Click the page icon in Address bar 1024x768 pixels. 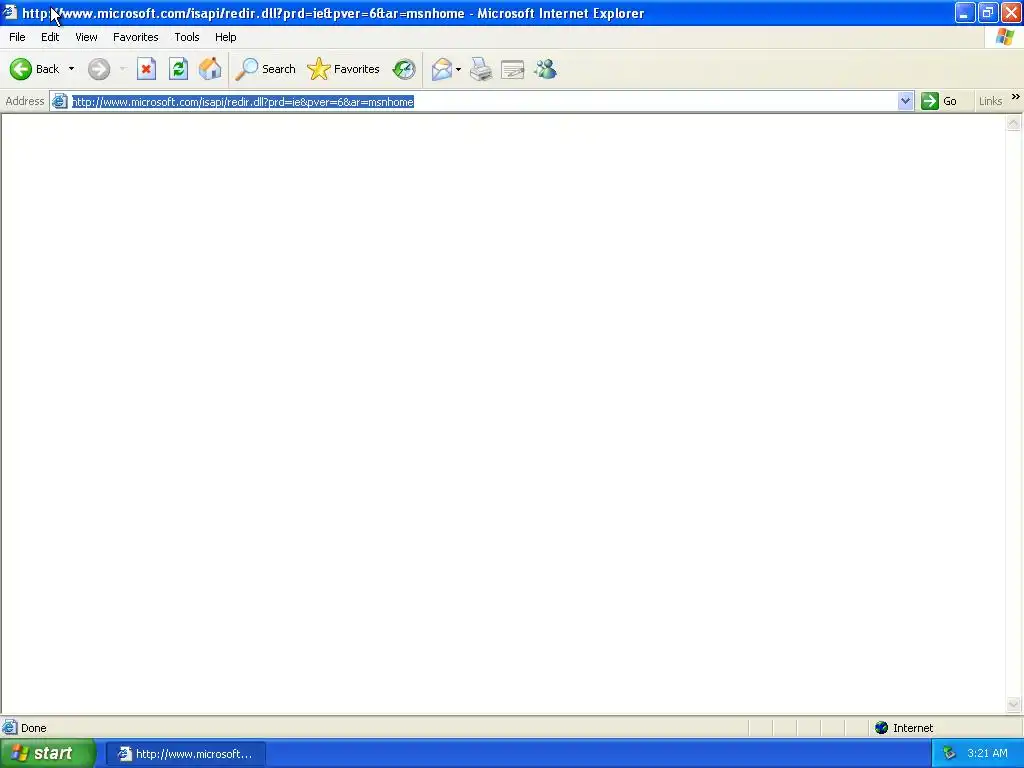point(59,101)
